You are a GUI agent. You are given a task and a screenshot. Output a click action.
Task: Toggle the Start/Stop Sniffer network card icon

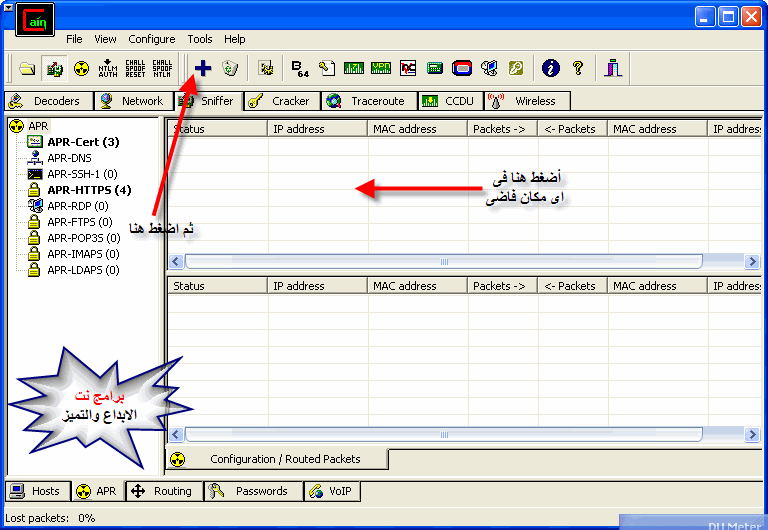coord(54,68)
